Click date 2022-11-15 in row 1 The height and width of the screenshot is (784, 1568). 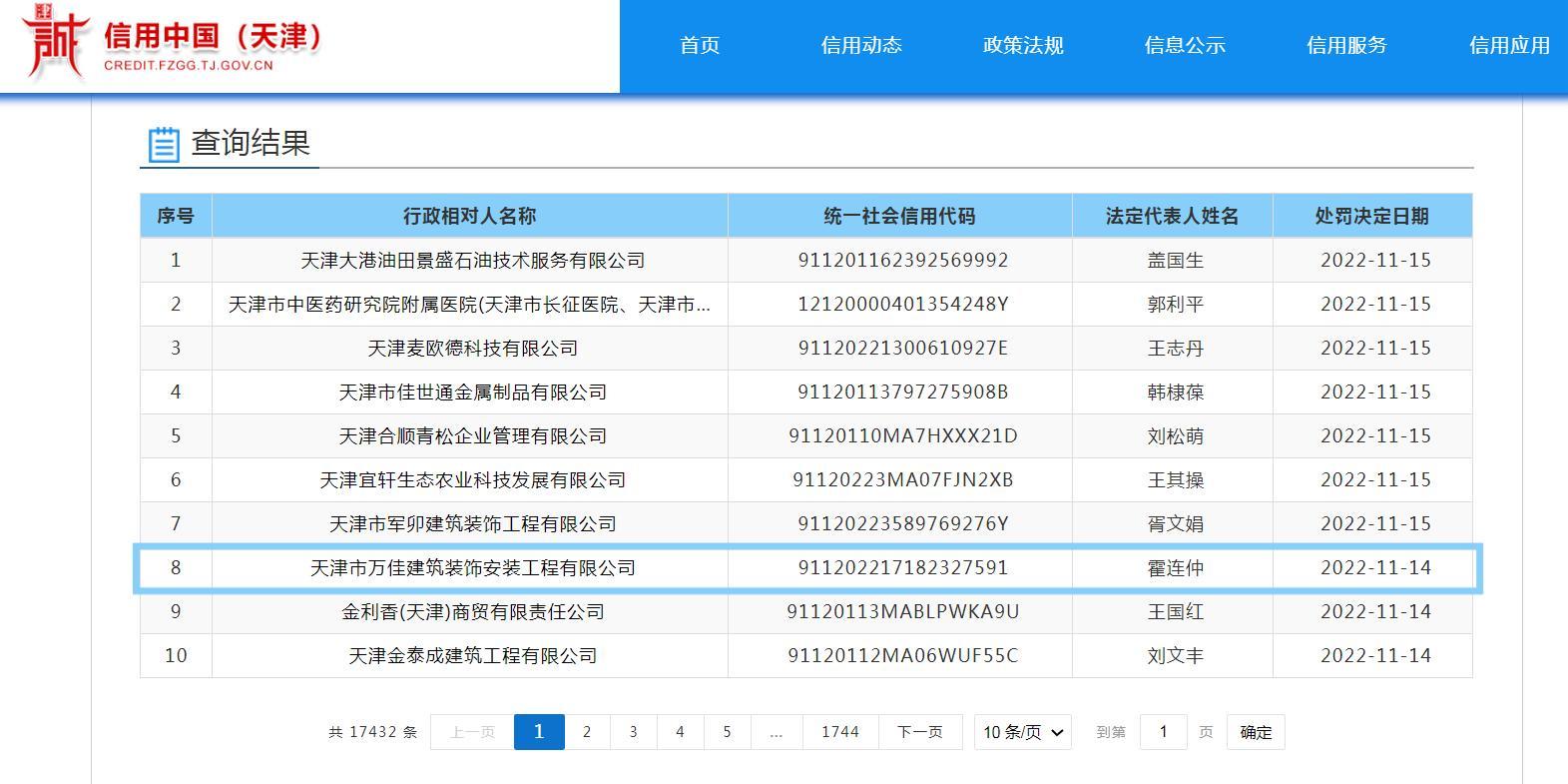pyautogui.click(x=1375, y=261)
